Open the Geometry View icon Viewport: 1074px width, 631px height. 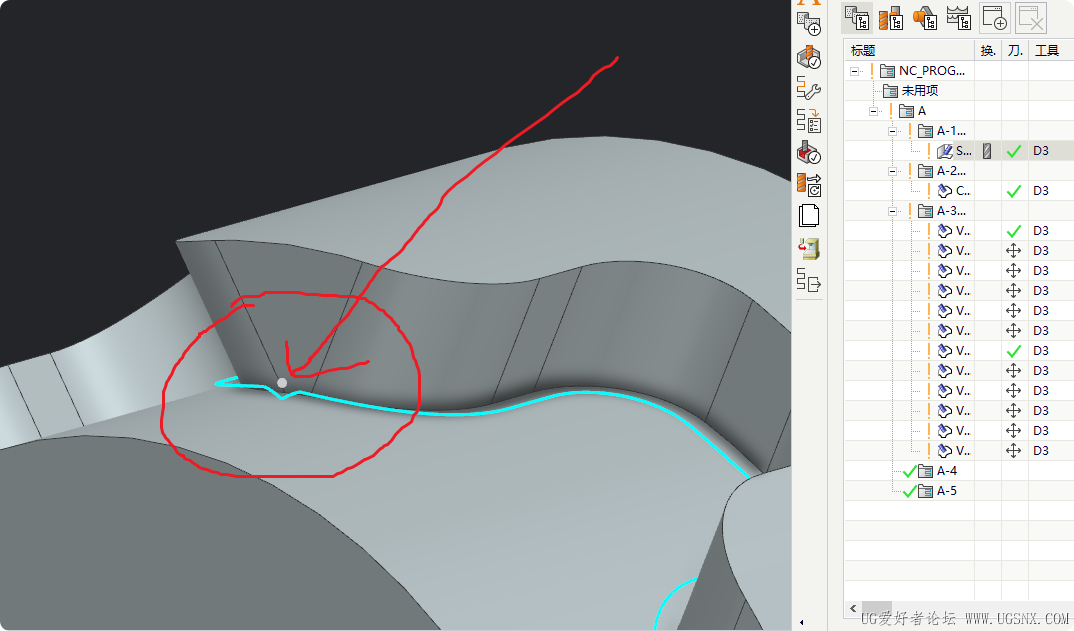[x=925, y=18]
